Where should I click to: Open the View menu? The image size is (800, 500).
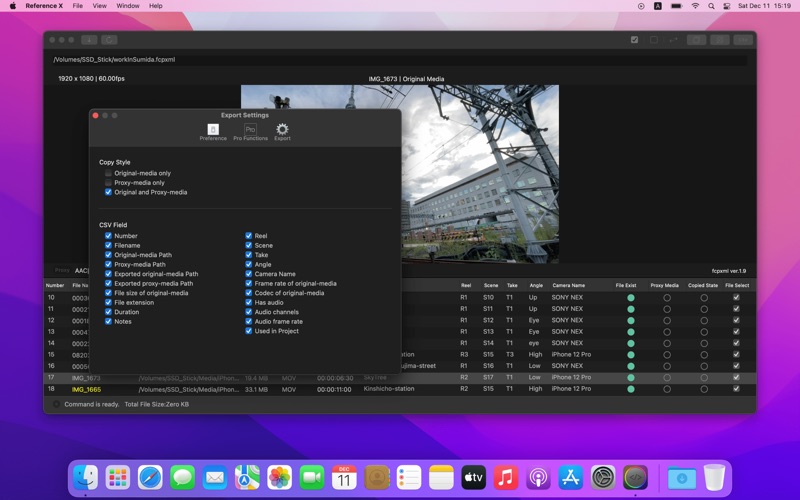tap(99, 6)
